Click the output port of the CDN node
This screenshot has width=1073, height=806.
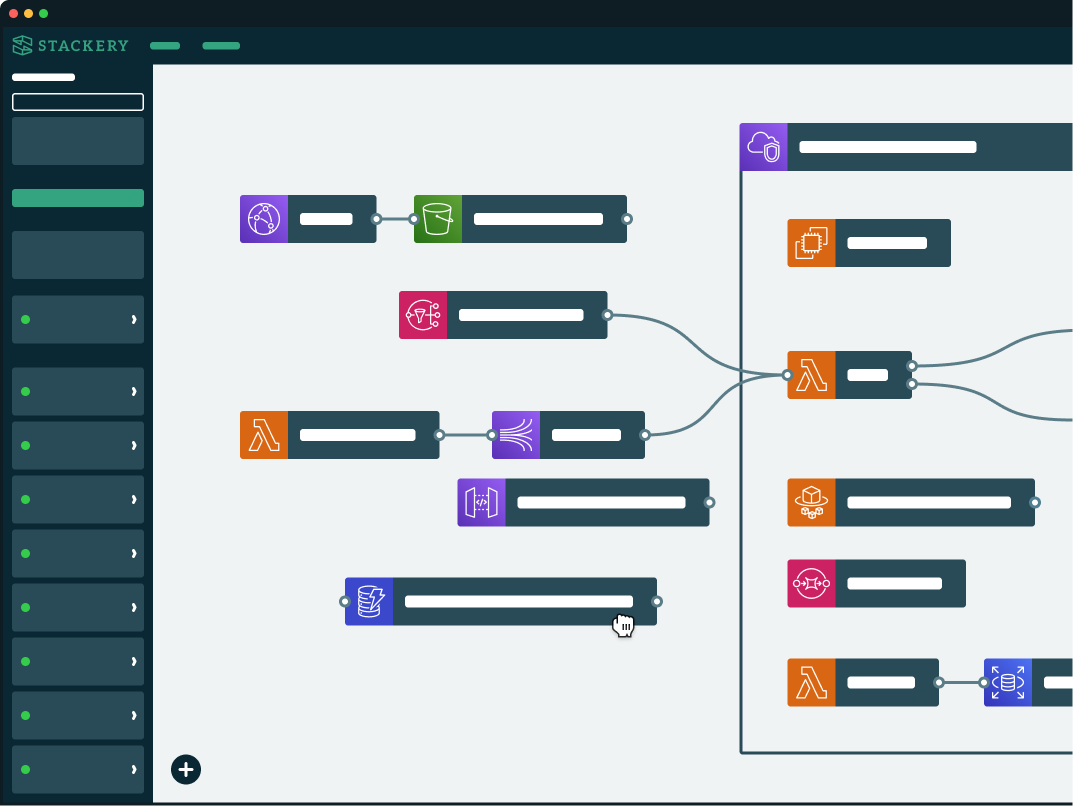376,219
